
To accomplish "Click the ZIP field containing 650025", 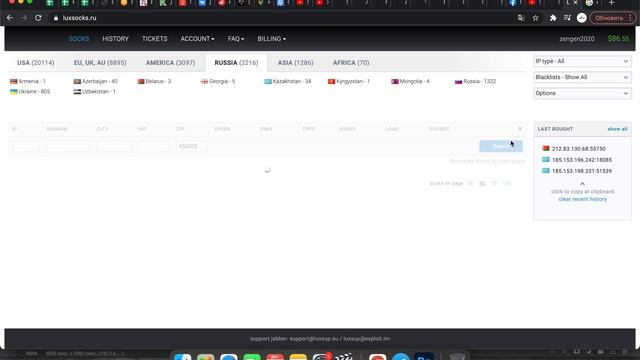I will click(191, 146).
